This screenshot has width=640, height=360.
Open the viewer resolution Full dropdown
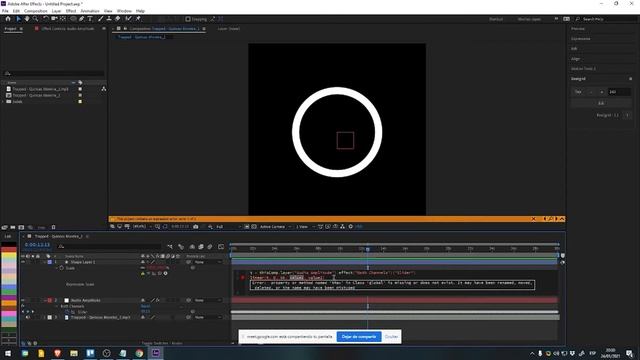(228, 227)
